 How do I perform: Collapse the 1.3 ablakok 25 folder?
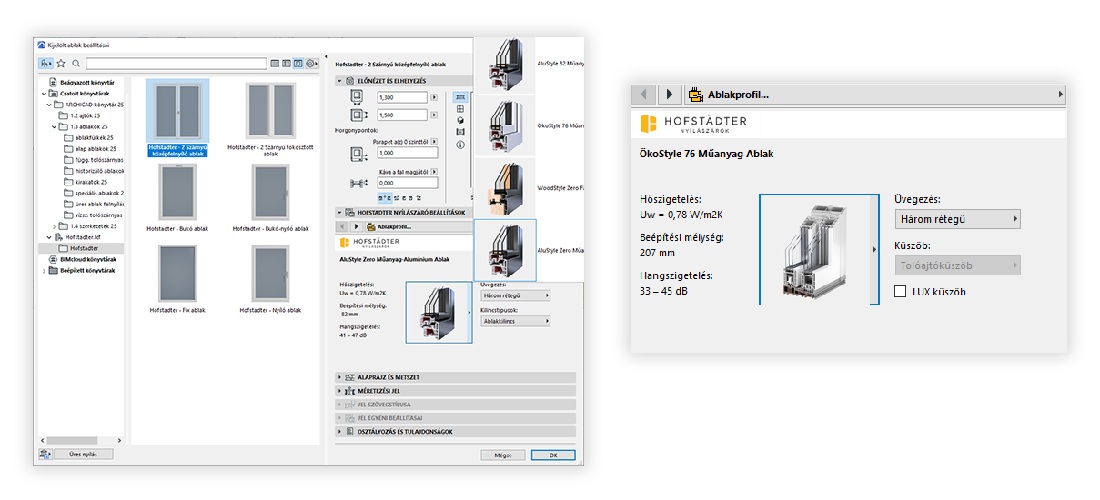[55, 127]
